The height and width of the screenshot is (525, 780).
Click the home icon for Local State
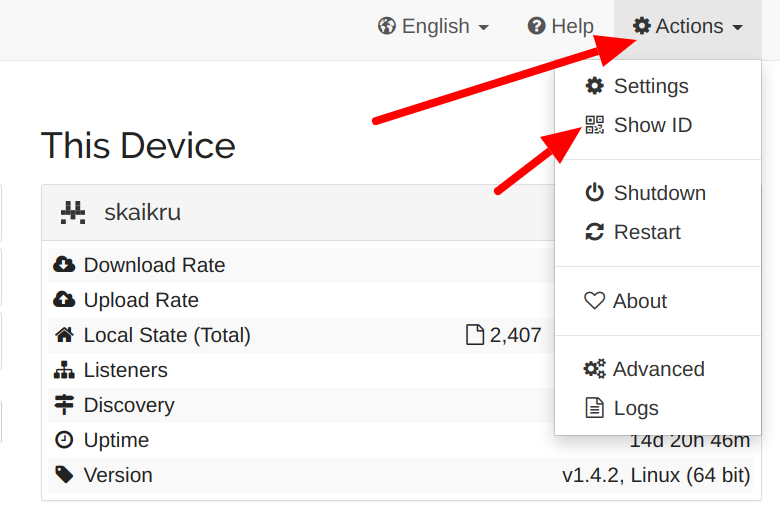[x=64, y=335]
